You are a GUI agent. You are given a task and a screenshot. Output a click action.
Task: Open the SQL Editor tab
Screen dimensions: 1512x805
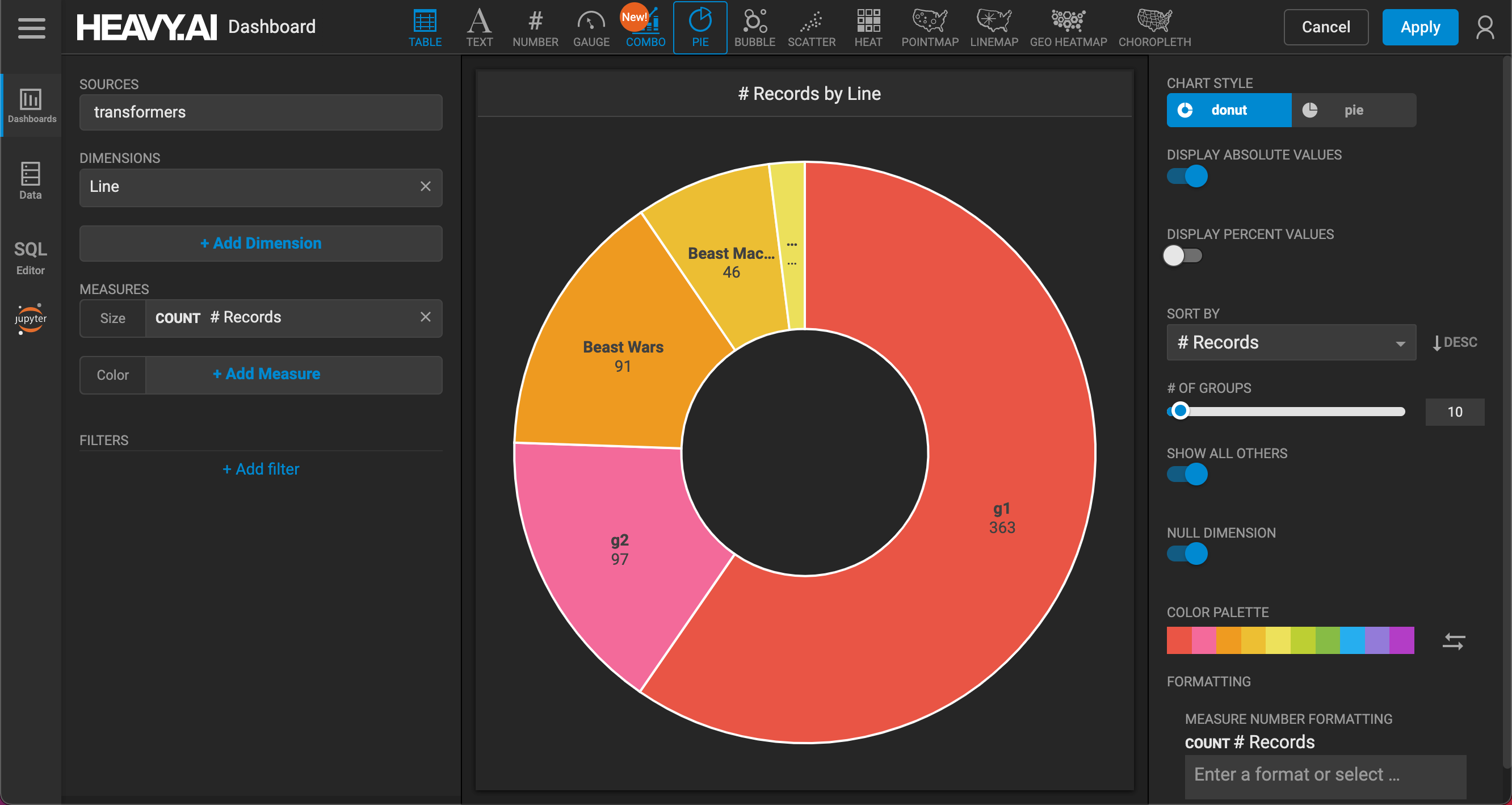click(x=31, y=257)
